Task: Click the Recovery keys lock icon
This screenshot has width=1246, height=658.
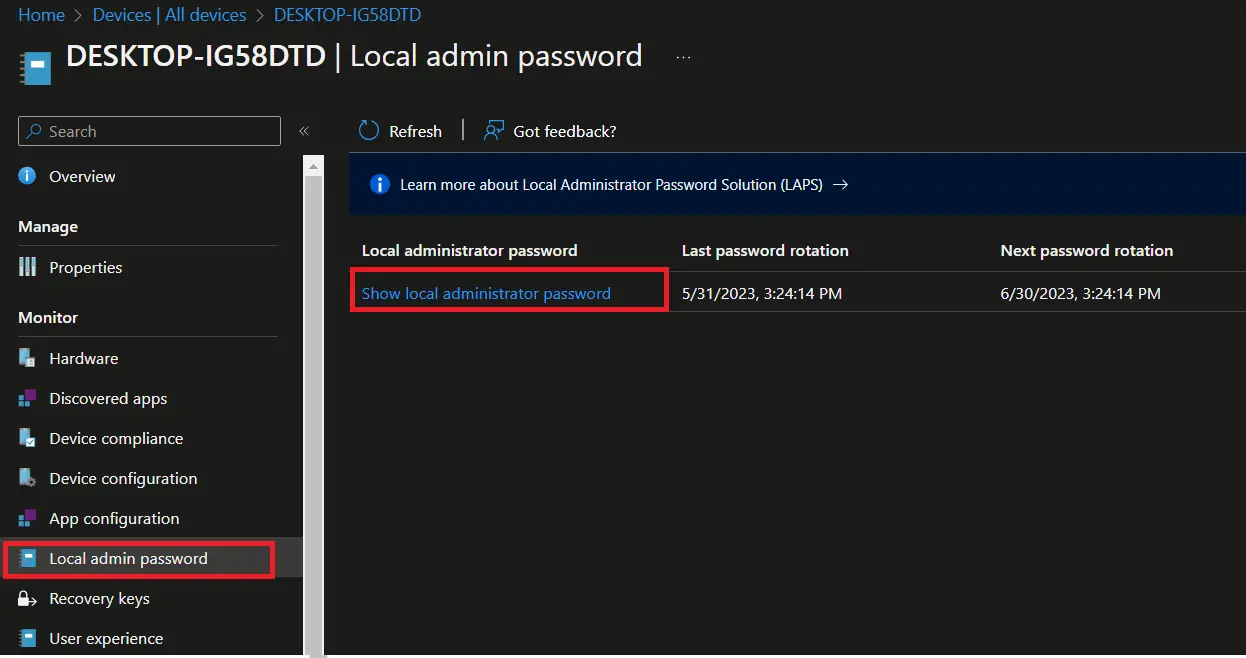Action: tap(28, 598)
